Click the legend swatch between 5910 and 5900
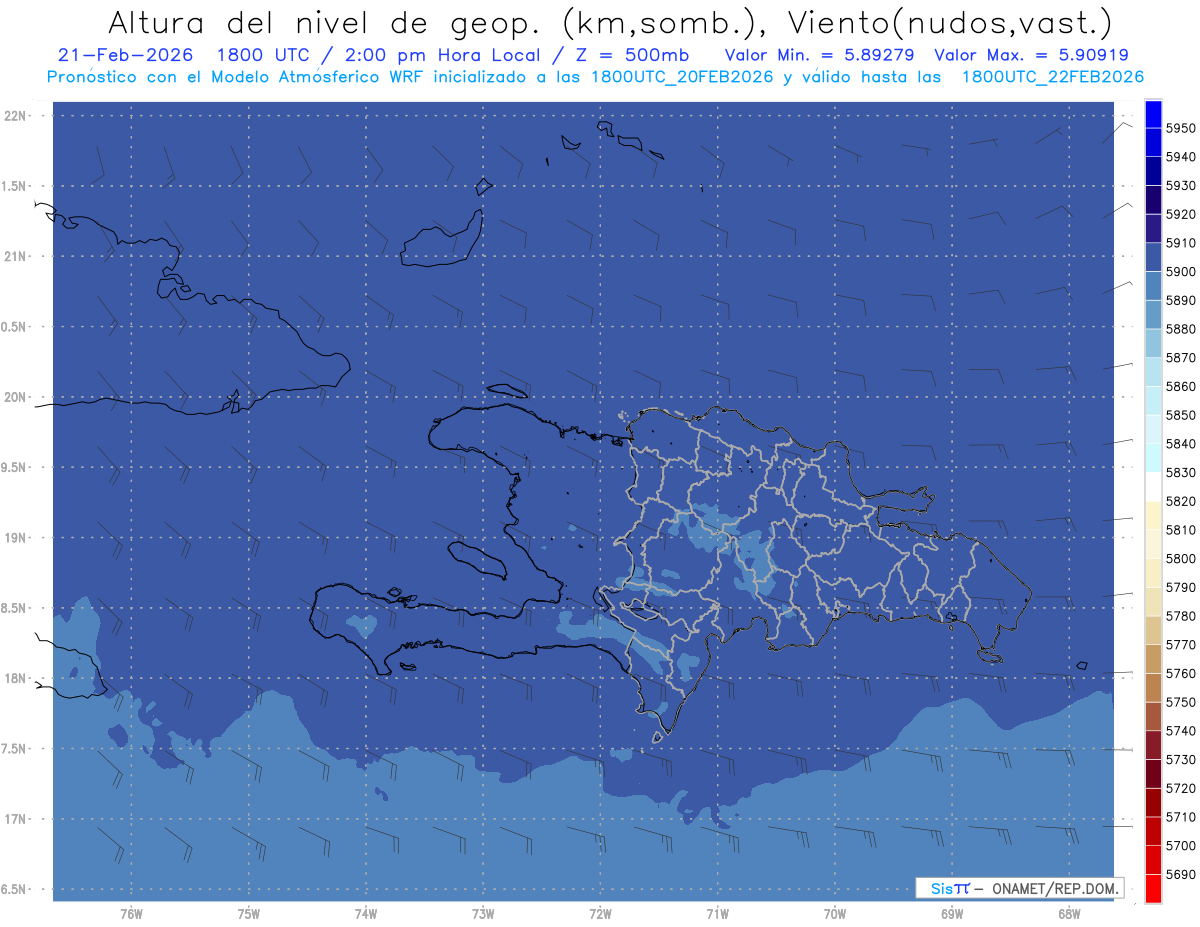 [1153, 257]
